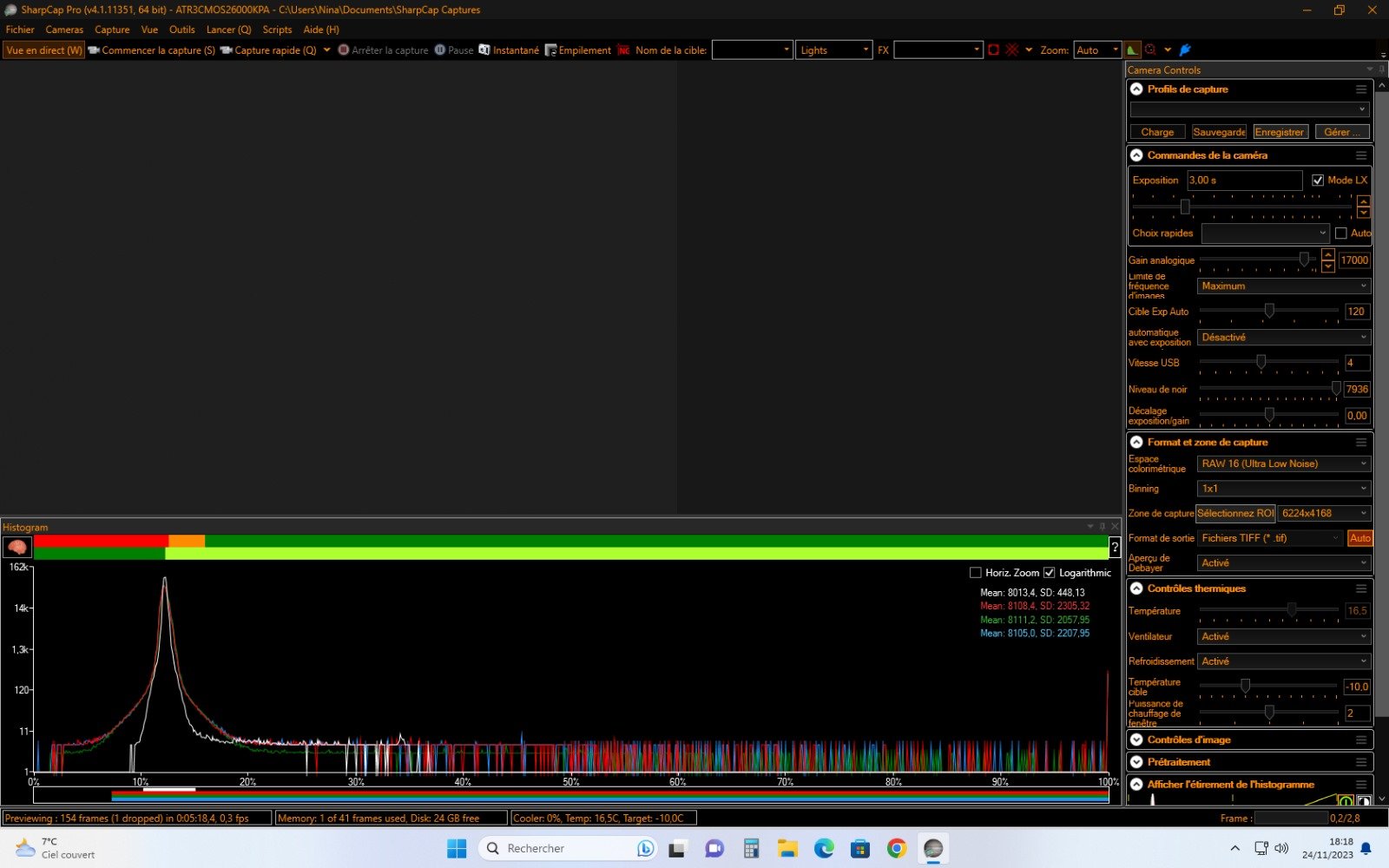This screenshot has width=1389, height=868.
Task: Expand the Contrôles d'image section
Action: pos(1136,740)
